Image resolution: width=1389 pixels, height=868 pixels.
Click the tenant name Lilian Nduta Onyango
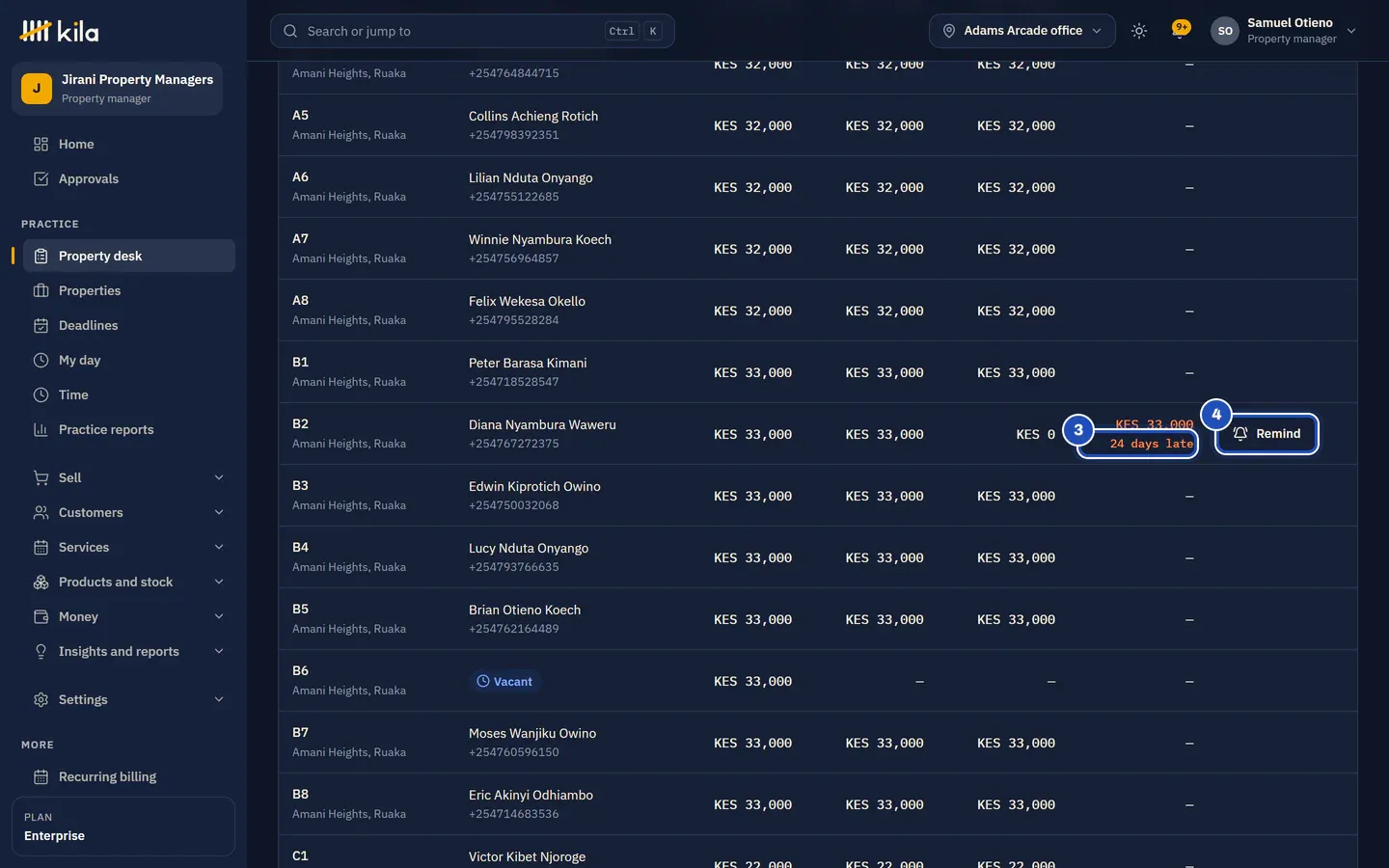(531, 177)
